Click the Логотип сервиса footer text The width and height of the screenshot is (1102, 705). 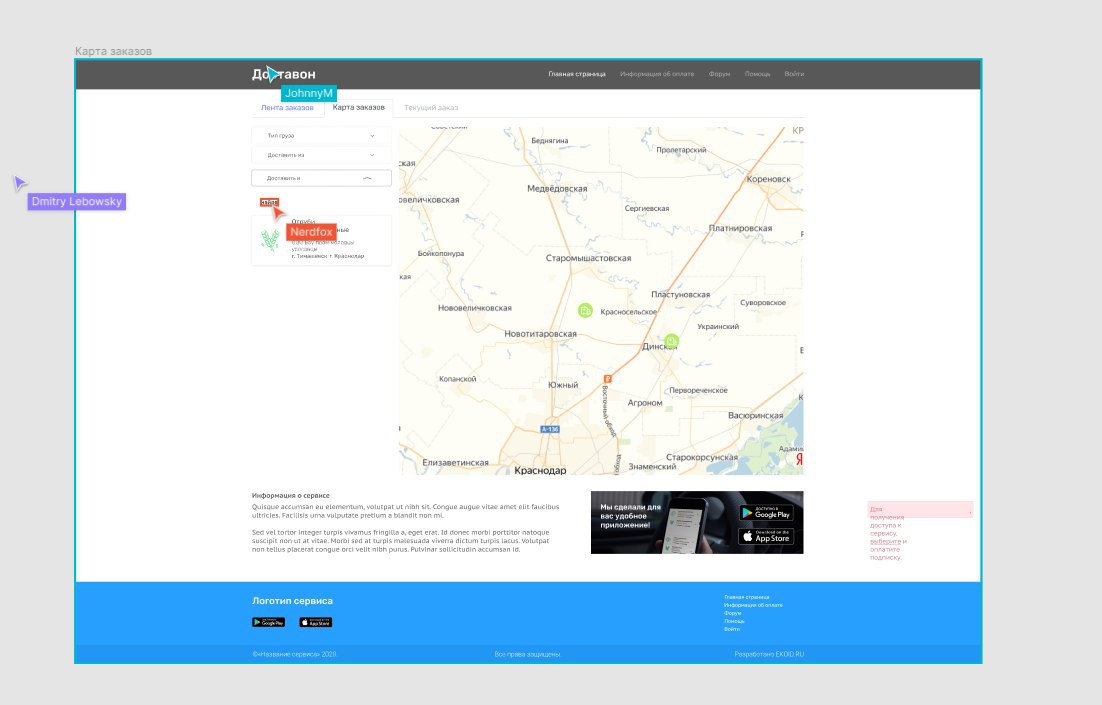[x=292, y=601]
